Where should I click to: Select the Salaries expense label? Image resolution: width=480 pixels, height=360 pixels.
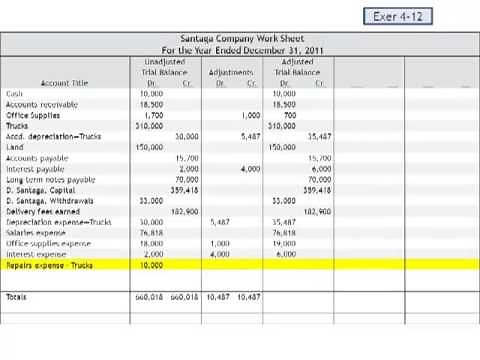point(36,233)
